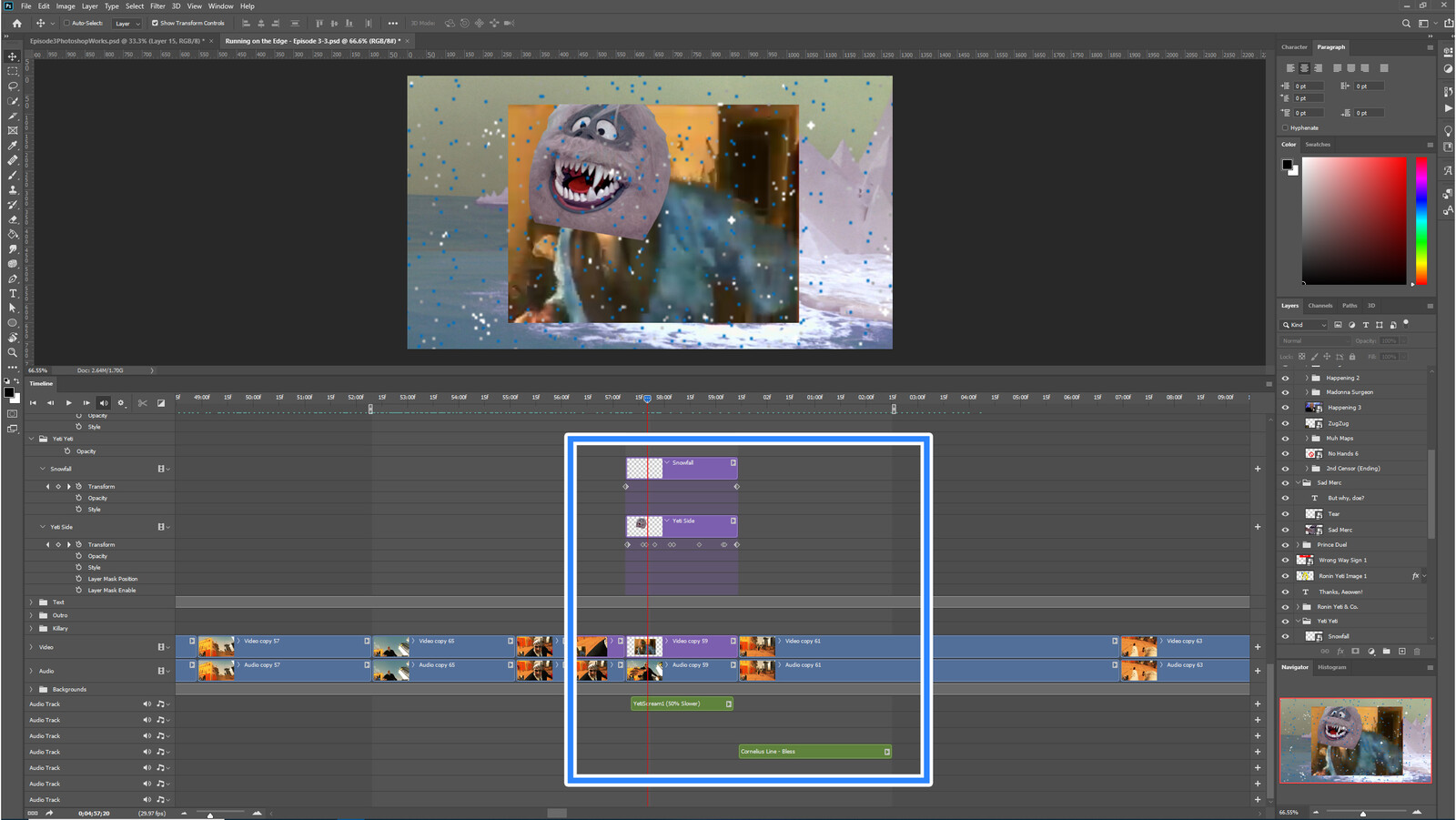The width and height of the screenshot is (1456, 820).
Task: Select the Pen tool
Action: coord(13,278)
